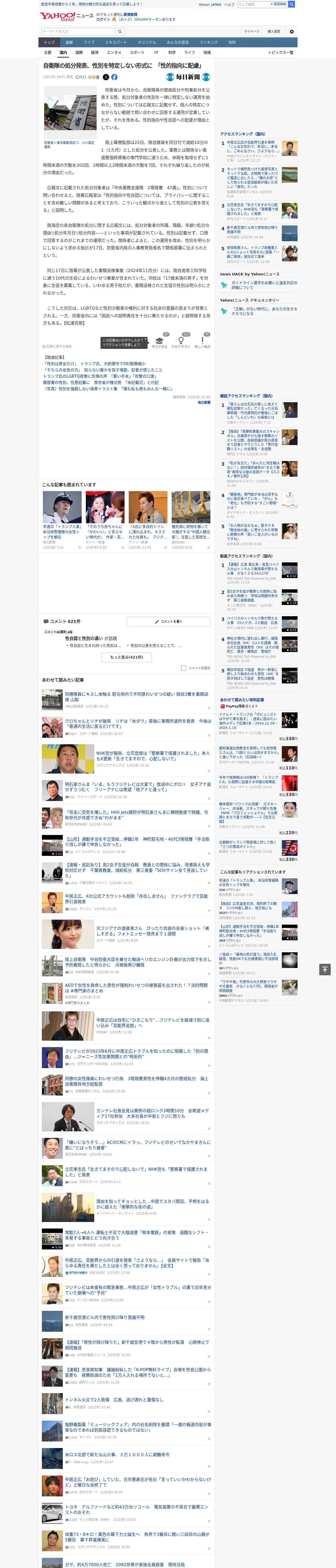Image resolution: width=336 pixels, height=1568 pixels.
Task: Click the pencil コメントを書く button
Action: coord(168,621)
